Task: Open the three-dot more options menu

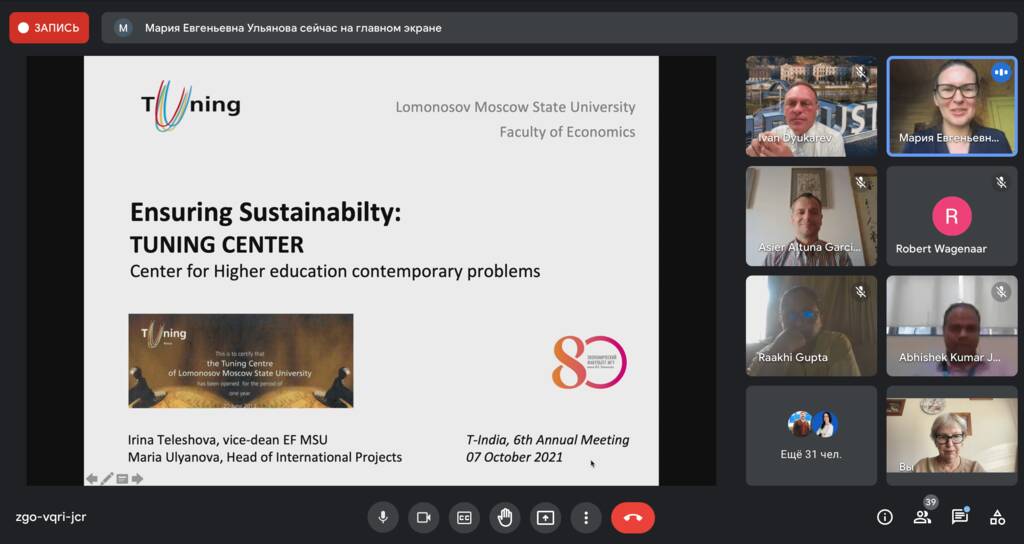Action: click(586, 518)
